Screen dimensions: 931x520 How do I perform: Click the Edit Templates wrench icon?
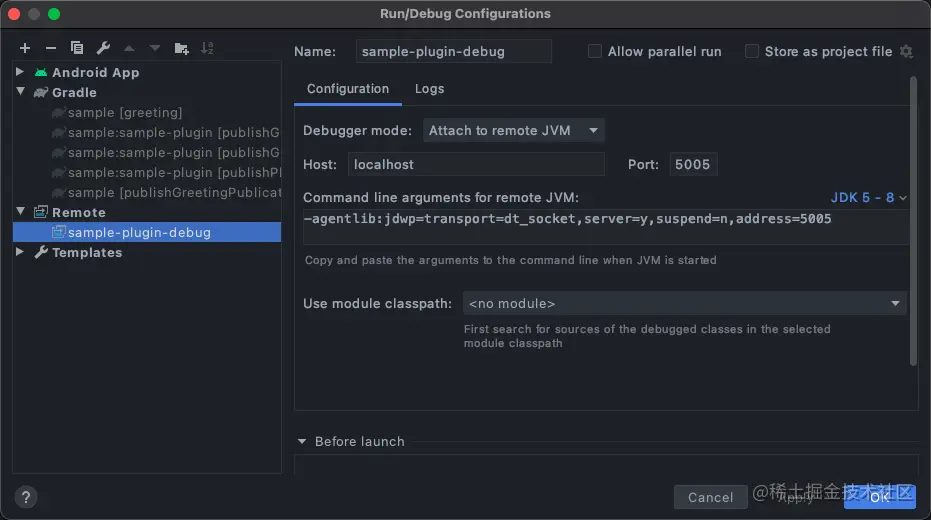coord(103,48)
